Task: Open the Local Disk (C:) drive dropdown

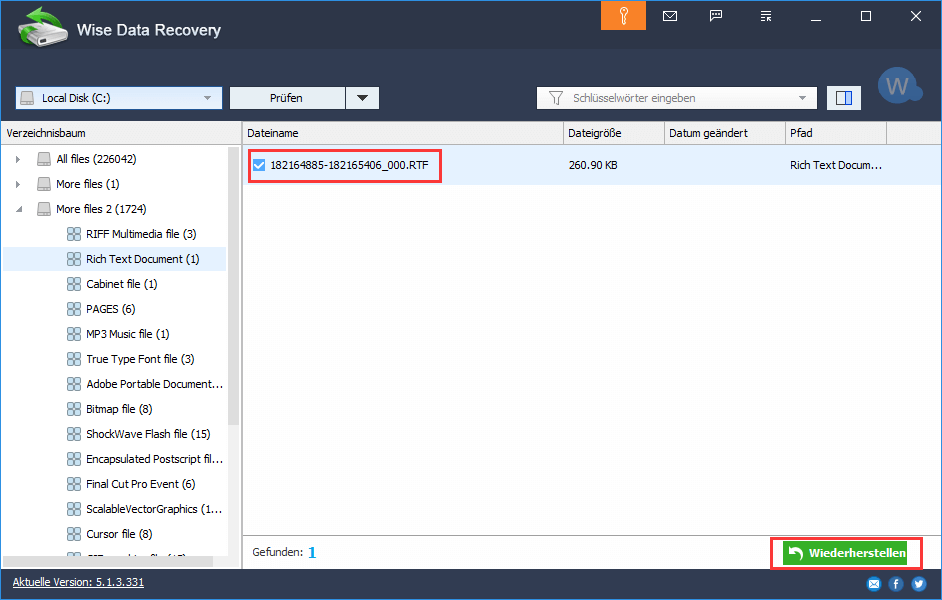Action: pos(118,98)
